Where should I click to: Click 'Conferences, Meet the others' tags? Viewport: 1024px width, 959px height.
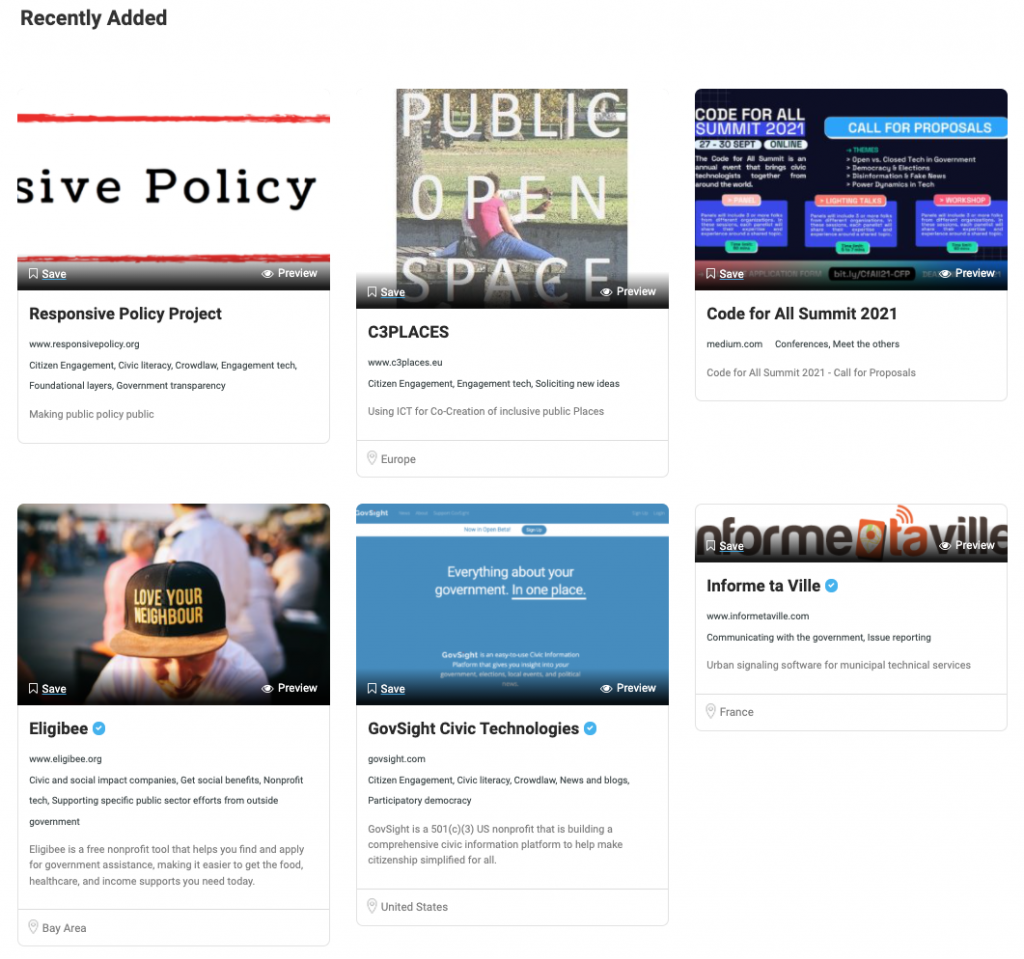(x=837, y=344)
